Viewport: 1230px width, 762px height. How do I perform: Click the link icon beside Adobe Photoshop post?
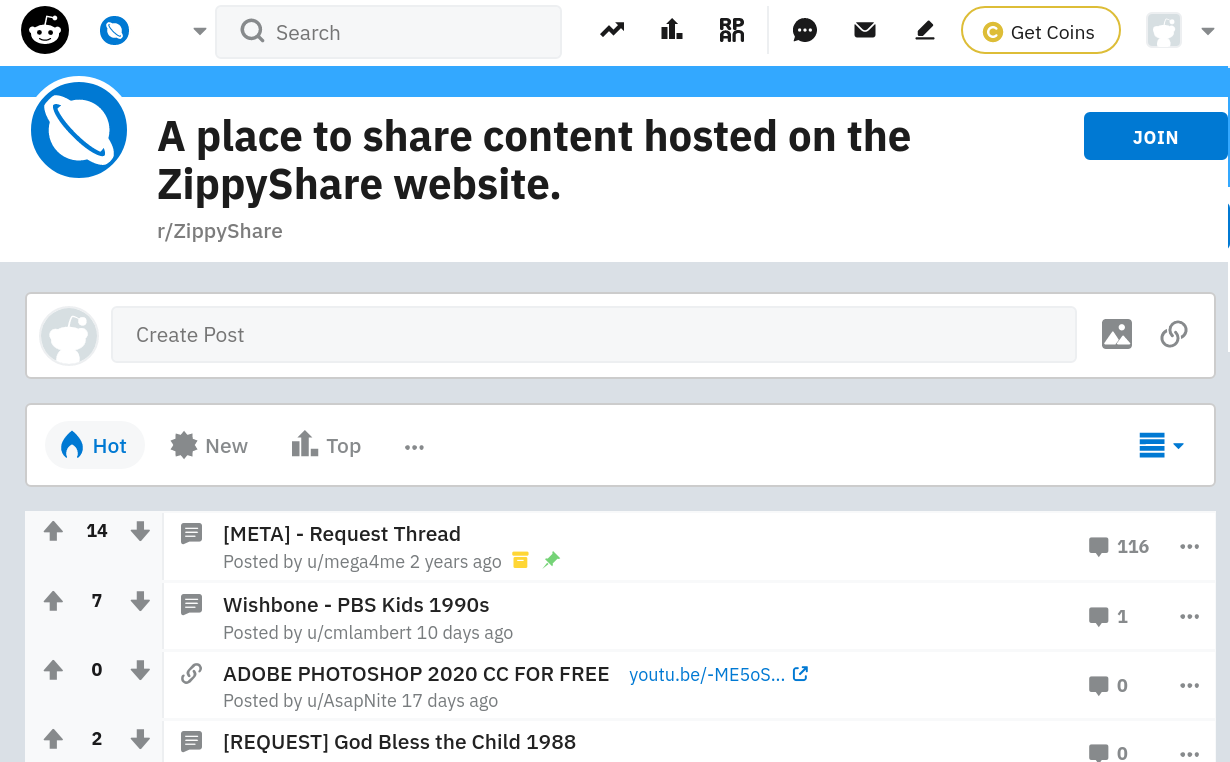[191, 673]
